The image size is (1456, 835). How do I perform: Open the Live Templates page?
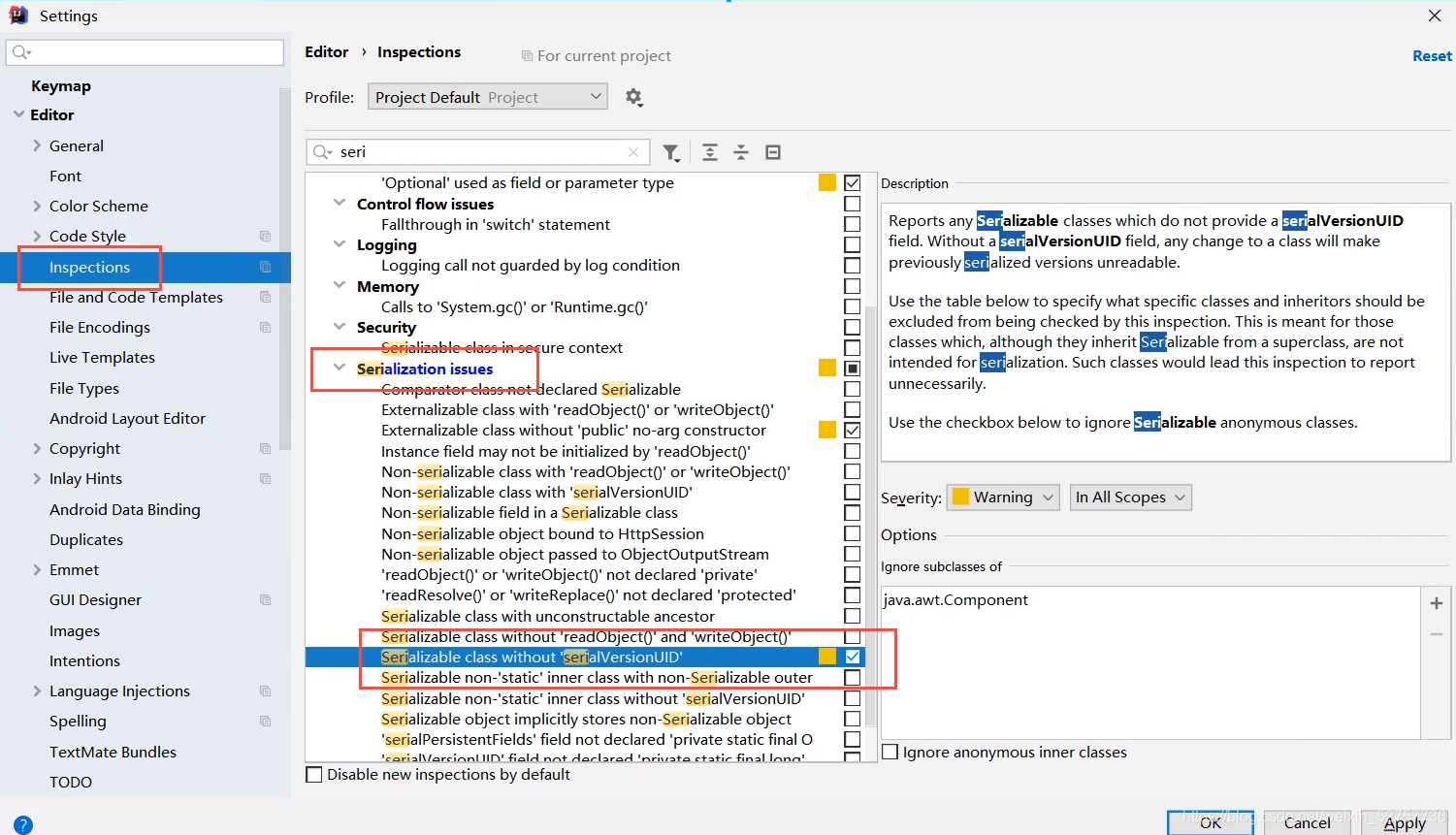click(x=102, y=357)
